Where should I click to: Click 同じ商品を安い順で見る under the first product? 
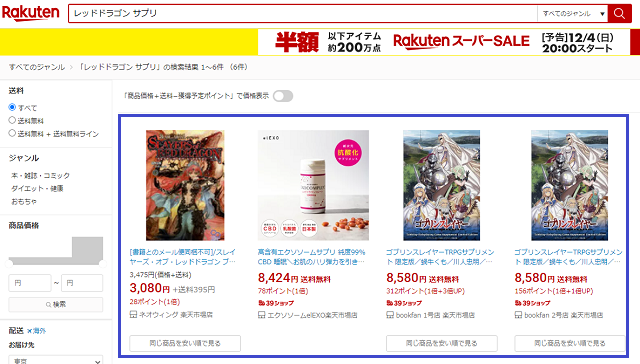[185, 343]
